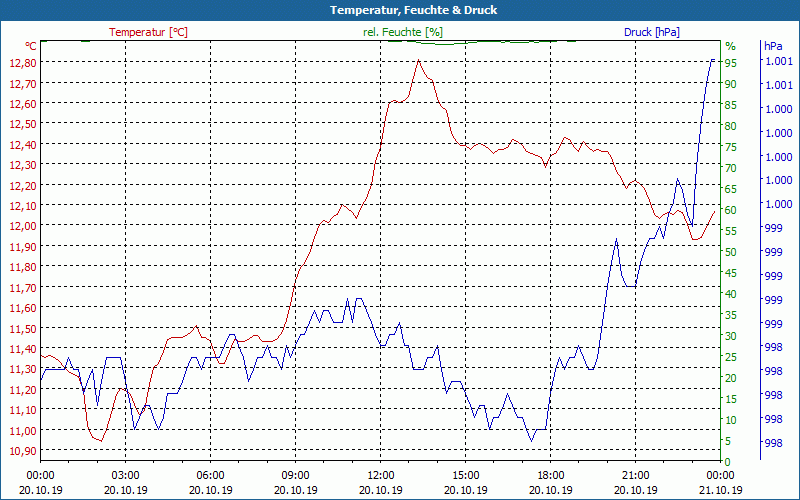Click the 5 humidity axis value
The image size is (800, 500).
pos(728,441)
